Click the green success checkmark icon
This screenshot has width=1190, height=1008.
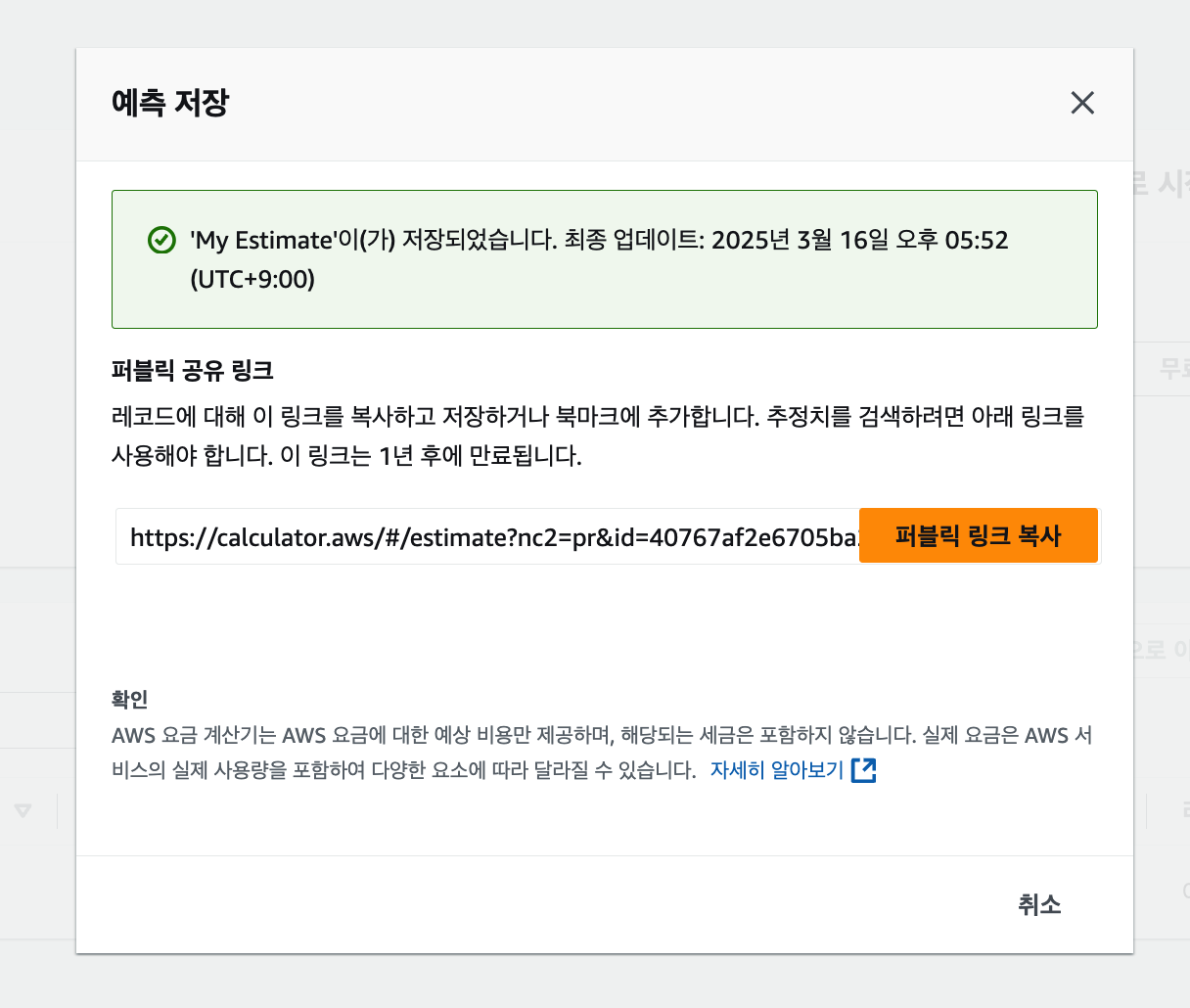click(x=160, y=240)
